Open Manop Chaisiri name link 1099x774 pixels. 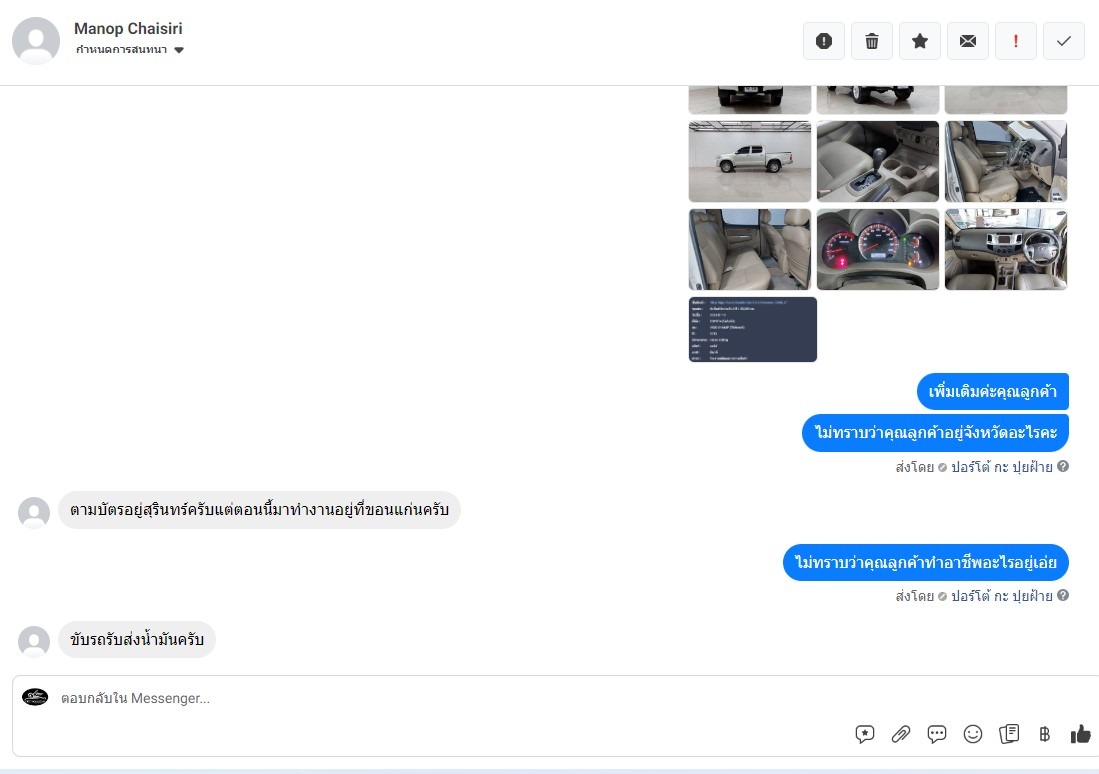tap(128, 29)
